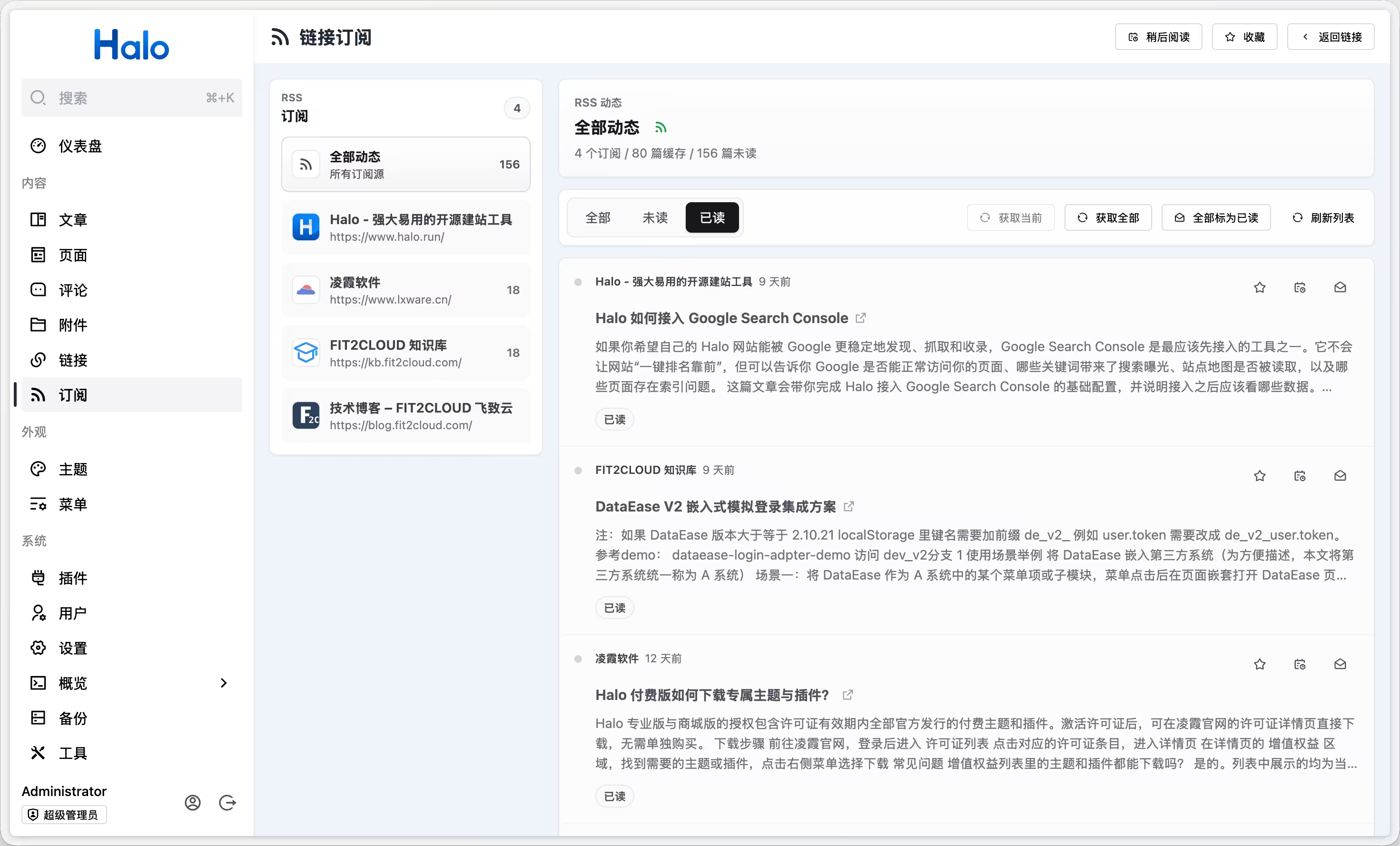The image size is (1400, 846).
Task: Click 已读 tag under Google Search Console article
Action: [615, 419]
